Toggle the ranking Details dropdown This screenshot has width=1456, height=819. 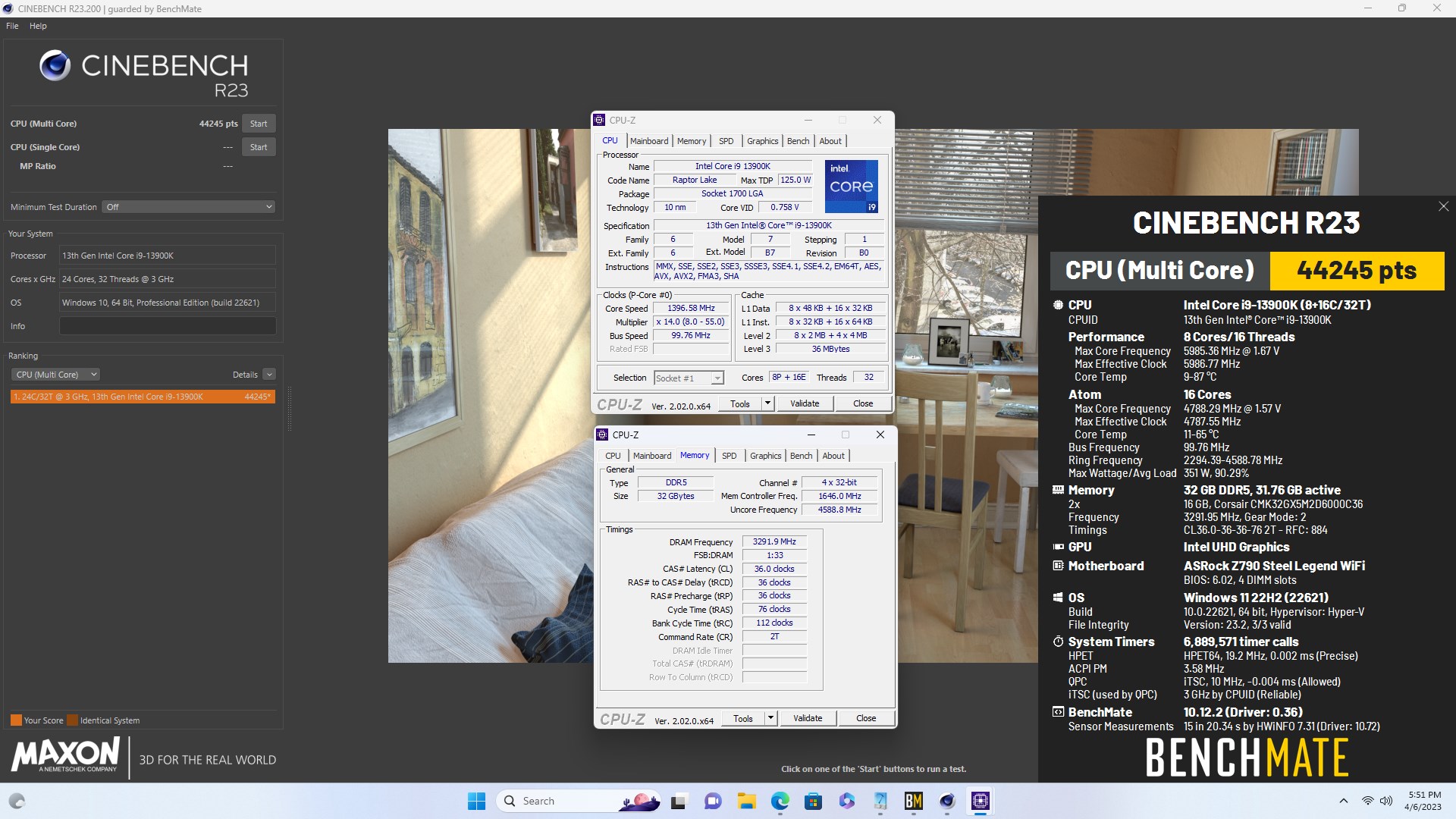pyautogui.click(x=269, y=375)
